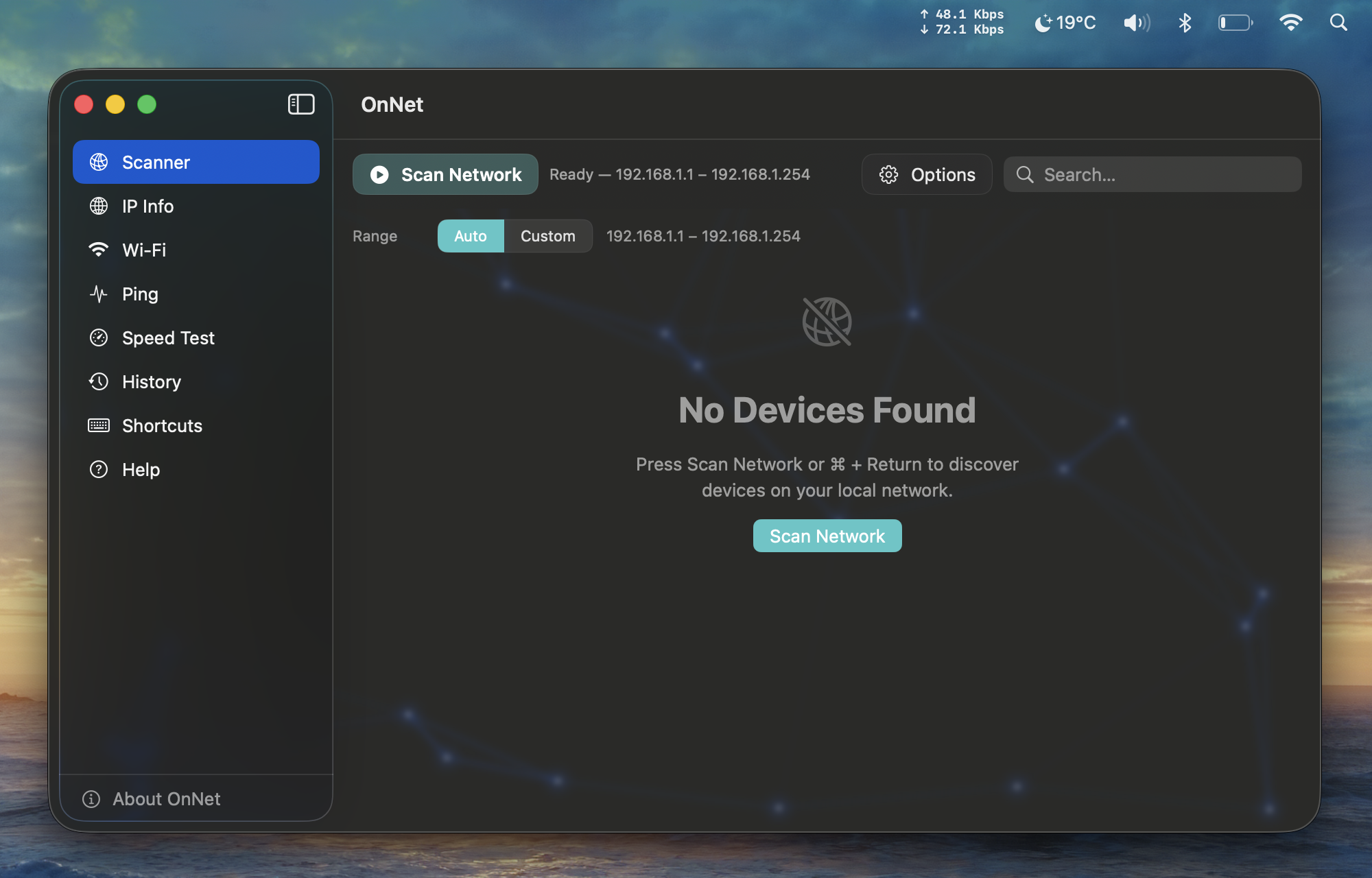Click the No Devices Found heading
This screenshot has height=878, width=1372.
coord(827,410)
